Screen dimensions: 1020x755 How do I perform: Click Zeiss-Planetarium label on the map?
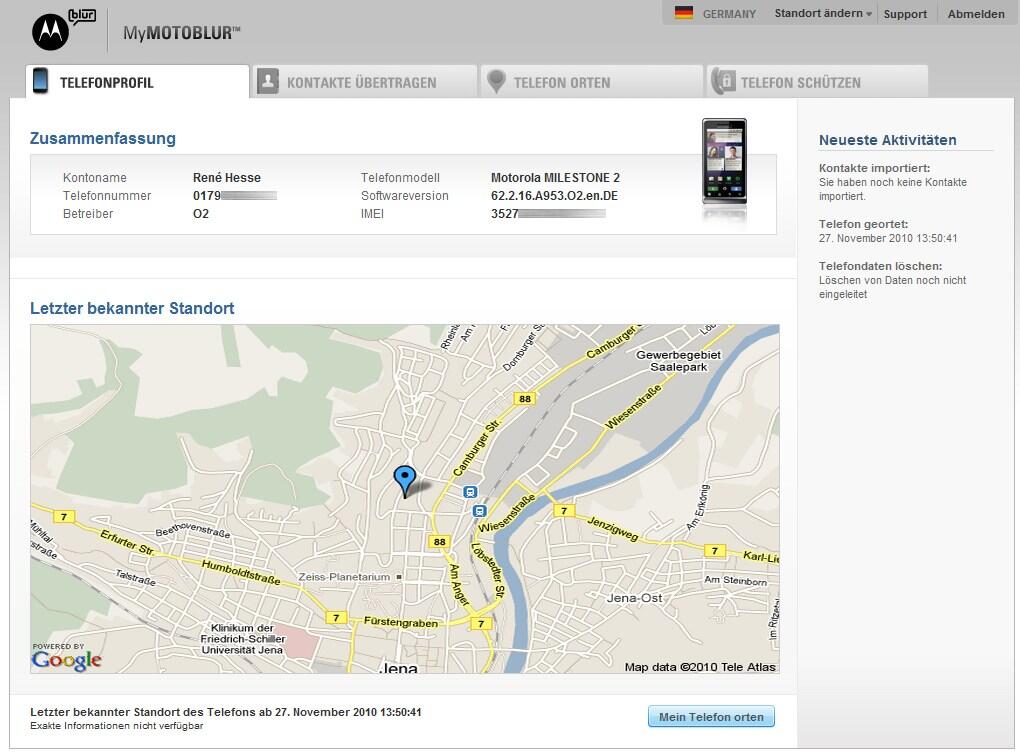(x=344, y=577)
